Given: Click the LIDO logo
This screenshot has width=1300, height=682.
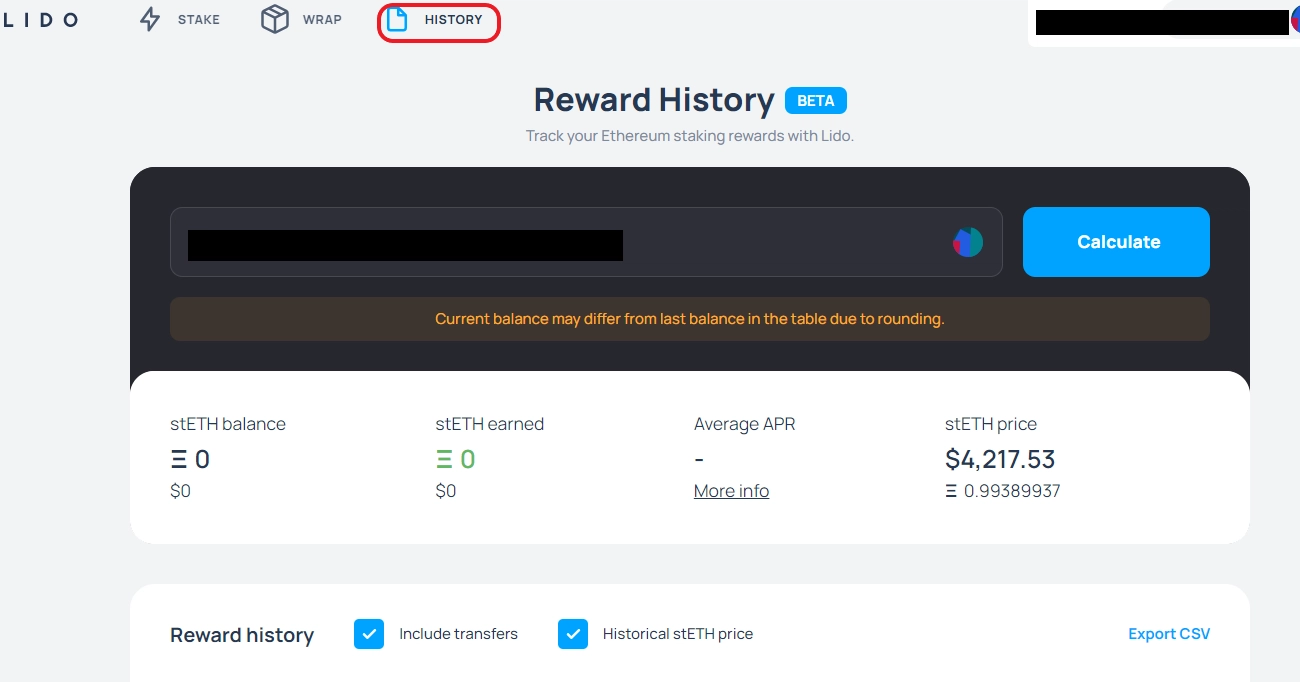Looking at the screenshot, I should [x=40, y=20].
